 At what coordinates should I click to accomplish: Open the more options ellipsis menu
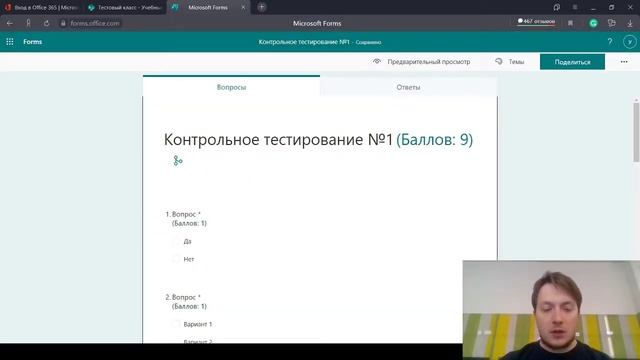click(x=624, y=62)
